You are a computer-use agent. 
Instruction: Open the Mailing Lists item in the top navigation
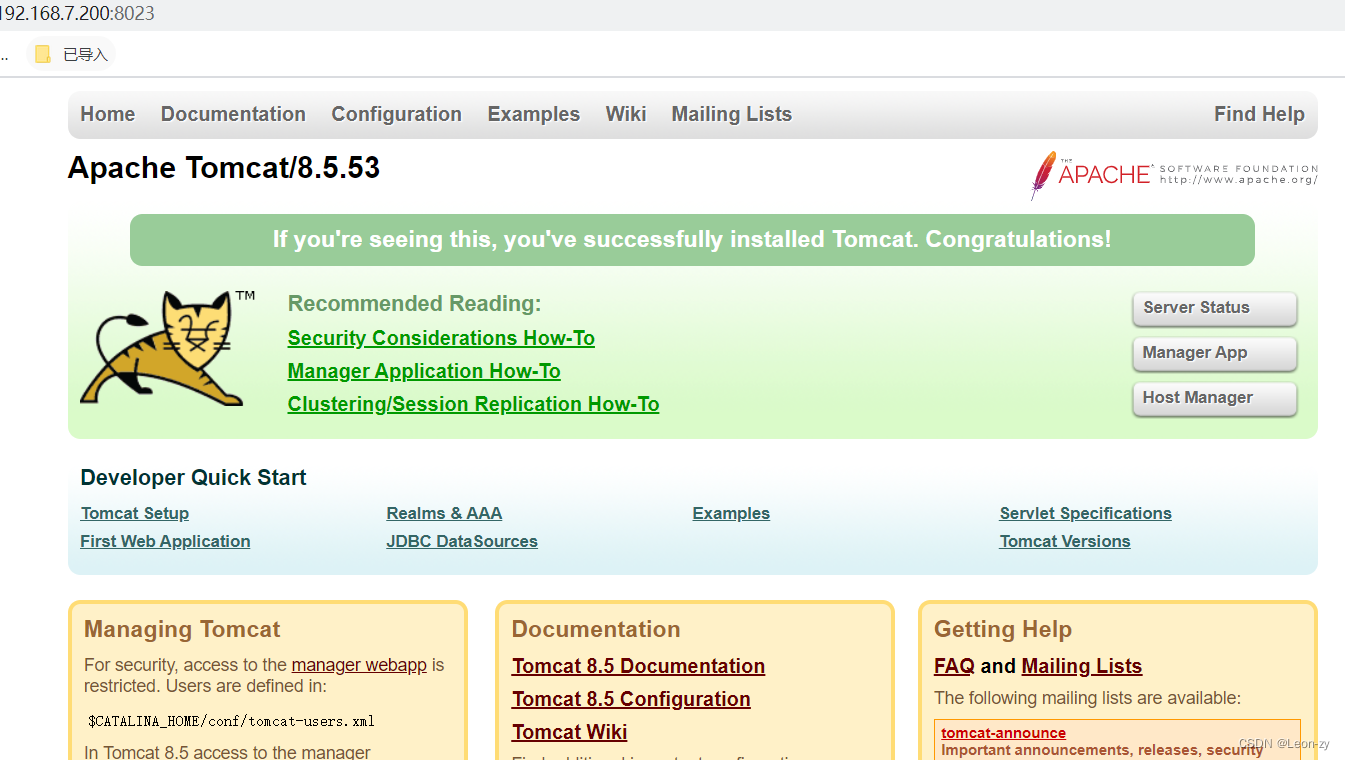(732, 114)
